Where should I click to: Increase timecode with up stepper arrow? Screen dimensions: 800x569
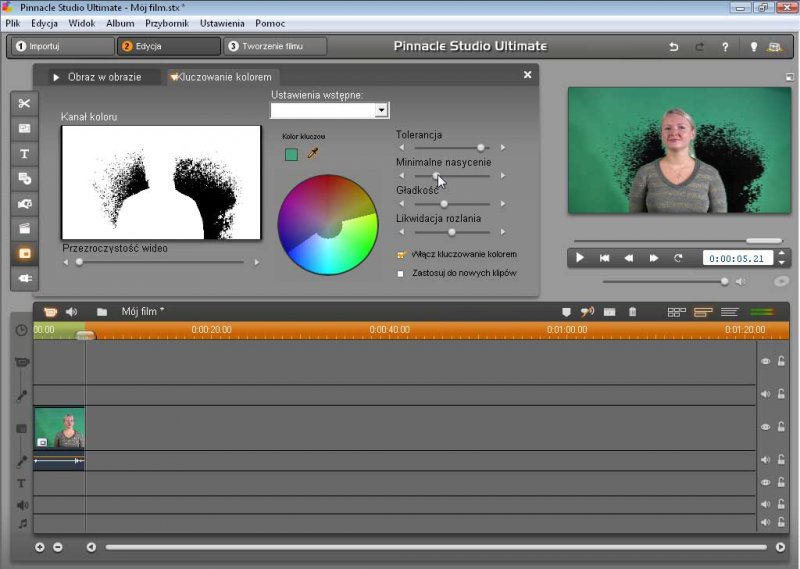point(781,254)
